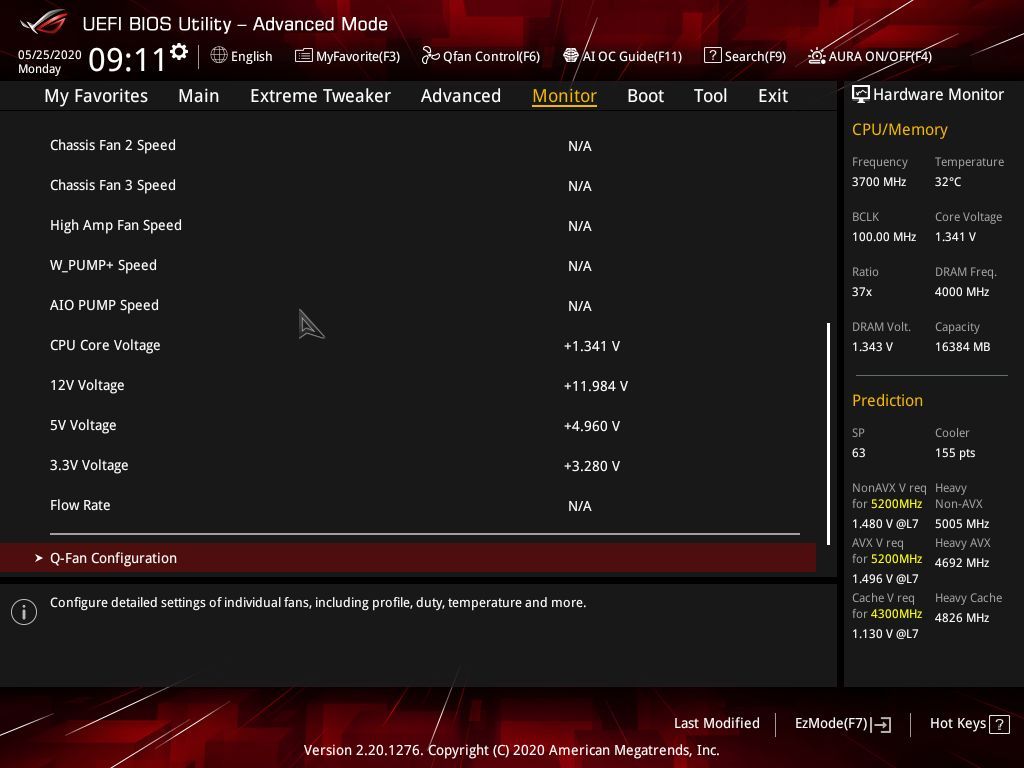1024x768 pixels.
Task: Click the Heavy Cache 4826 MHz value
Action: [961, 618]
